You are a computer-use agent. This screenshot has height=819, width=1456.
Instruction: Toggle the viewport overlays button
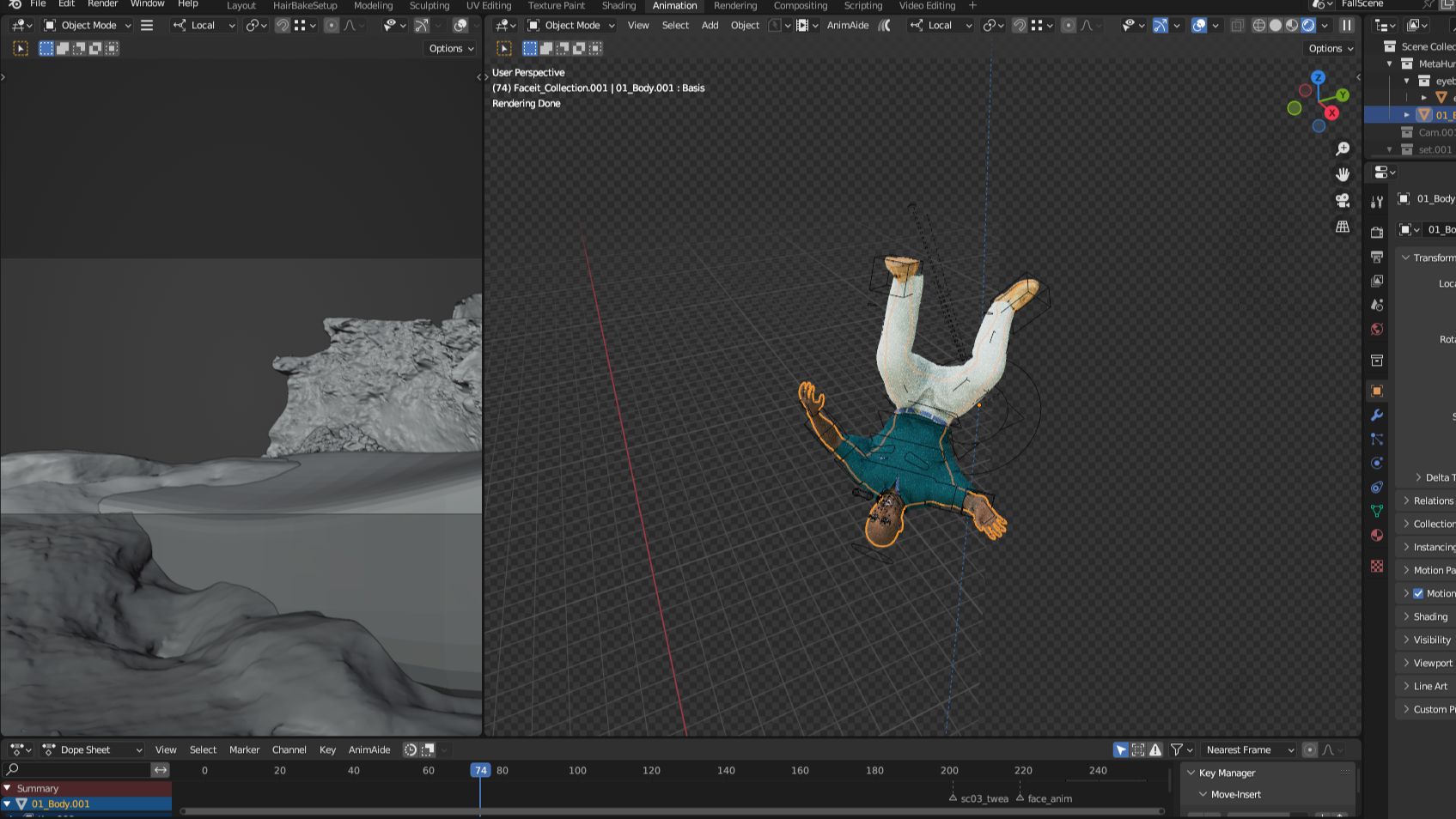(1199, 26)
